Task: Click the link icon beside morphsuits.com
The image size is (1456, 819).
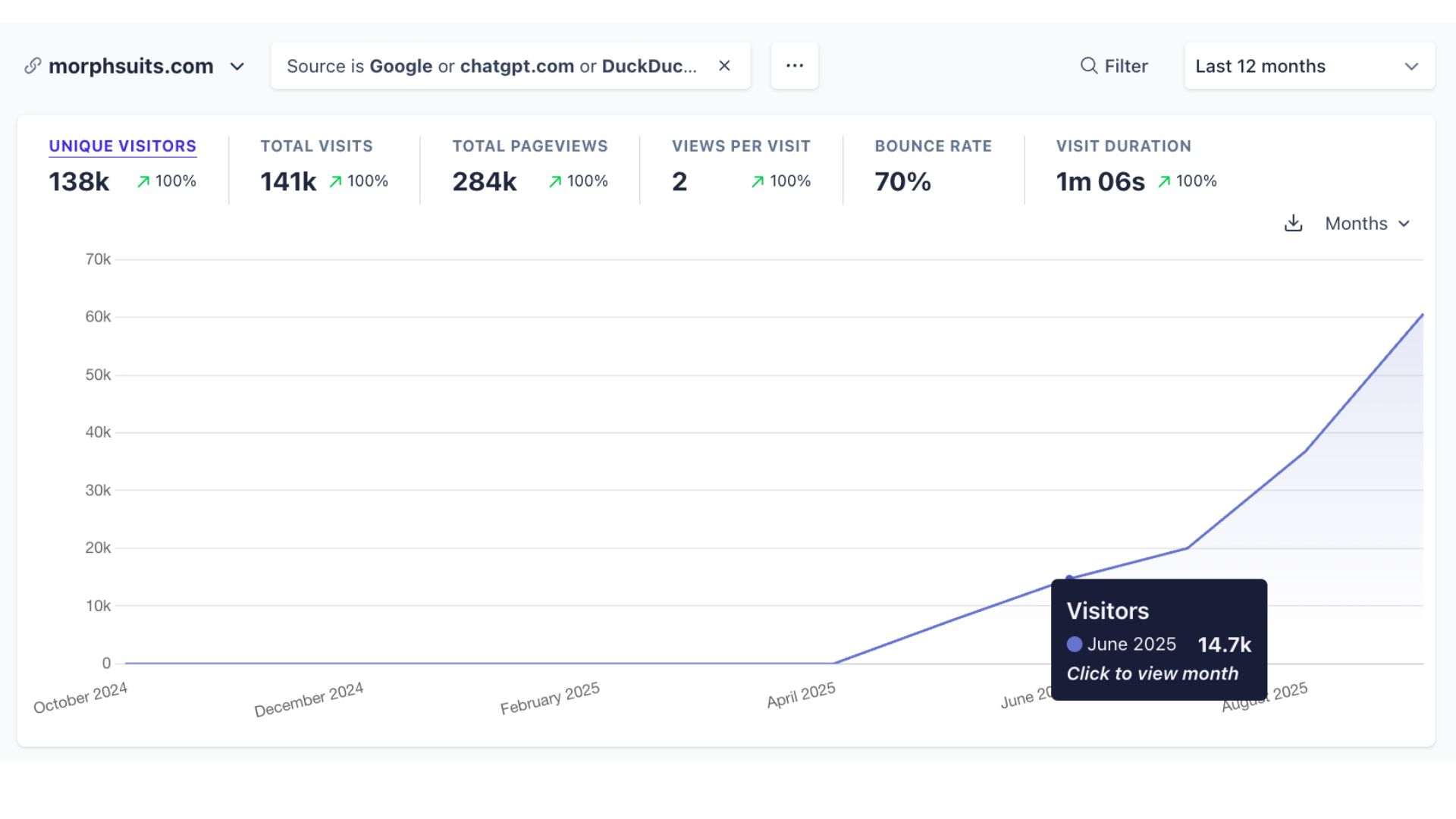Action: point(32,66)
